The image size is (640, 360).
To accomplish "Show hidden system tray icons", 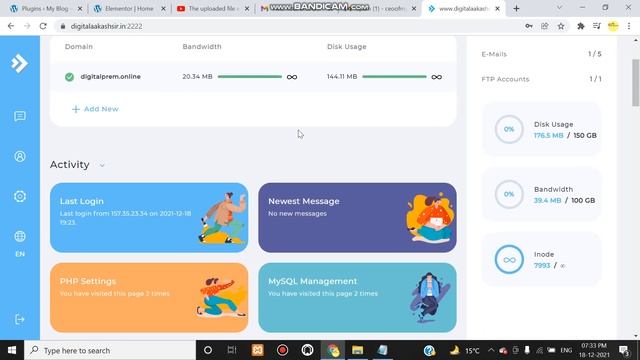I will (x=491, y=350).
